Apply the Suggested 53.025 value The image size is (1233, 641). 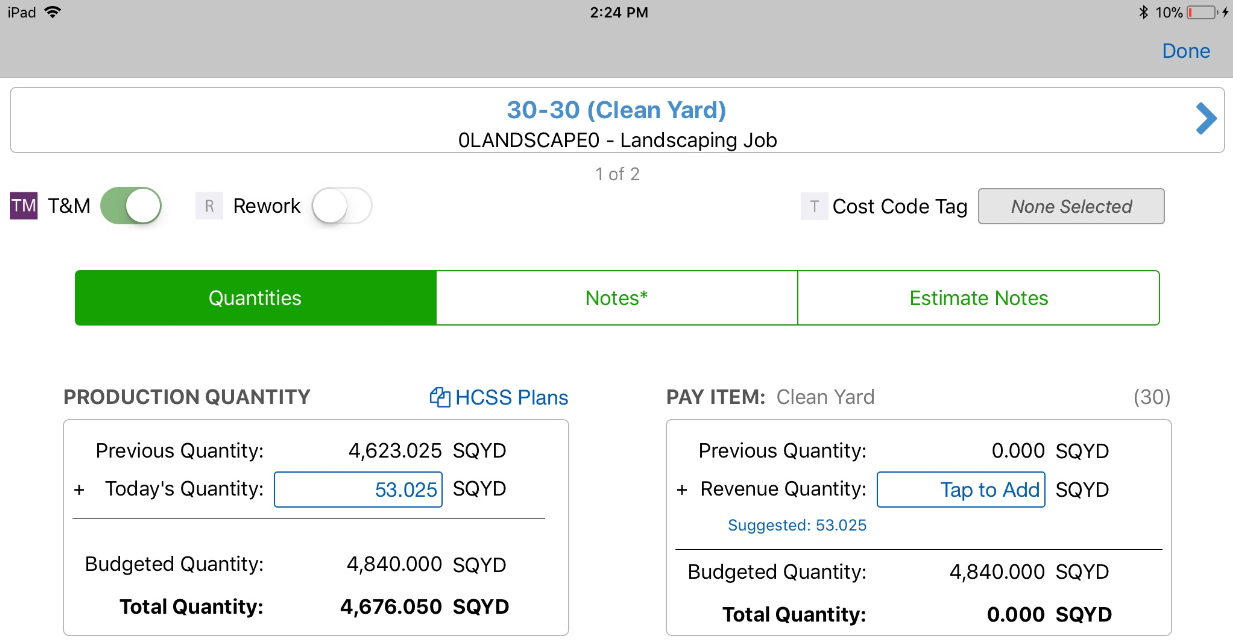click(x=797, y=525)
